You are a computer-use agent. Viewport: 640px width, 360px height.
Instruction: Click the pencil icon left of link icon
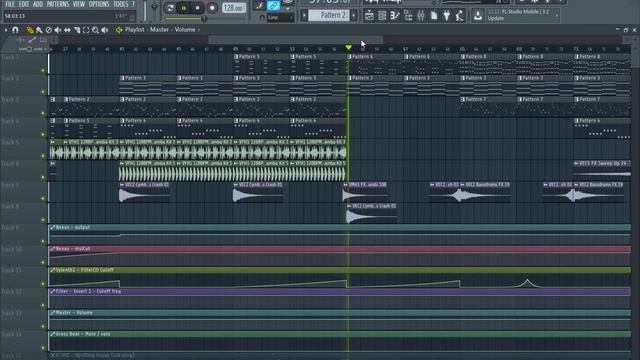[x=259, y=6]
